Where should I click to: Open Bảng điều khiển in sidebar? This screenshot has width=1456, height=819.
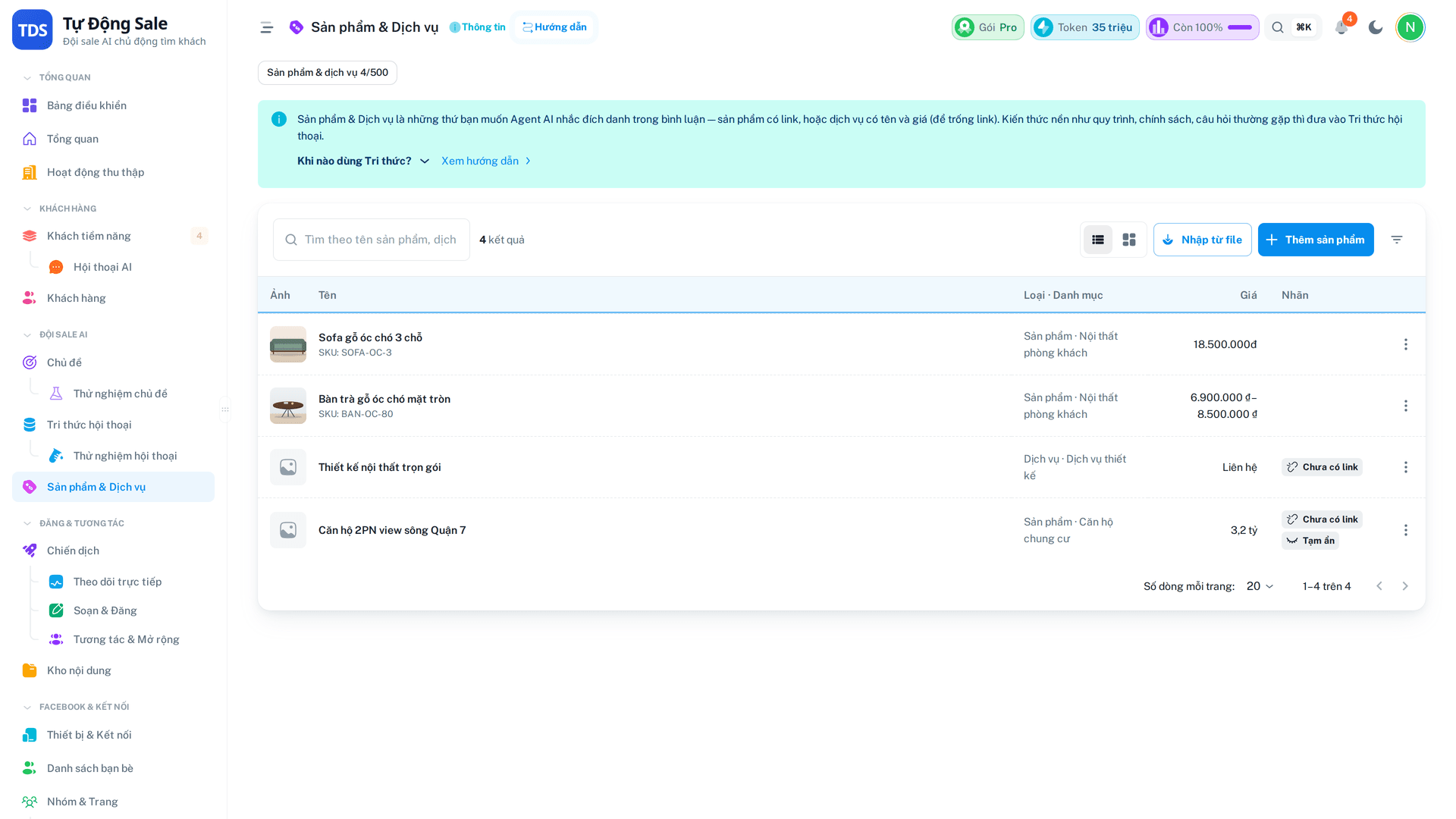[x=113, y=105]
